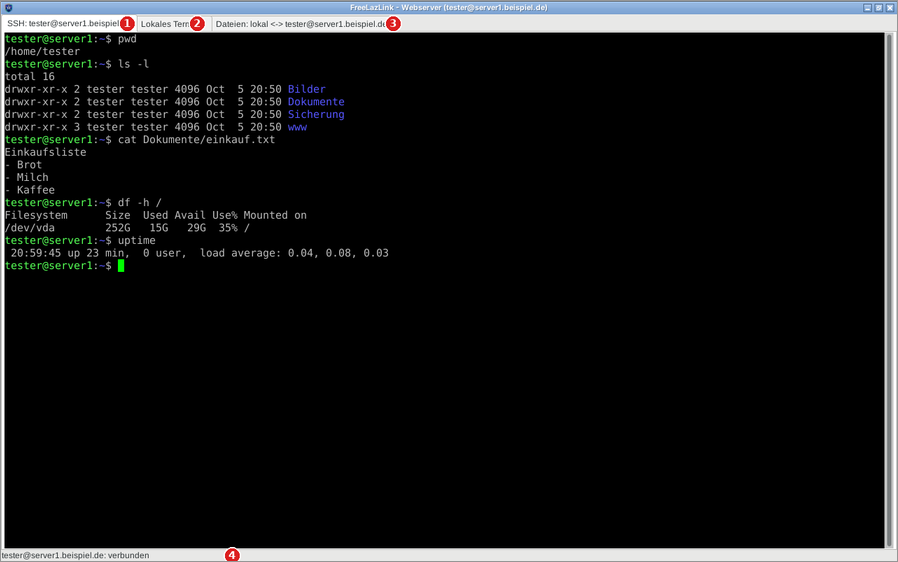898x562 pixels.
Task: Click the 'load average: 0.04, 0.08, 0.03' text
Action: point(294,253)
